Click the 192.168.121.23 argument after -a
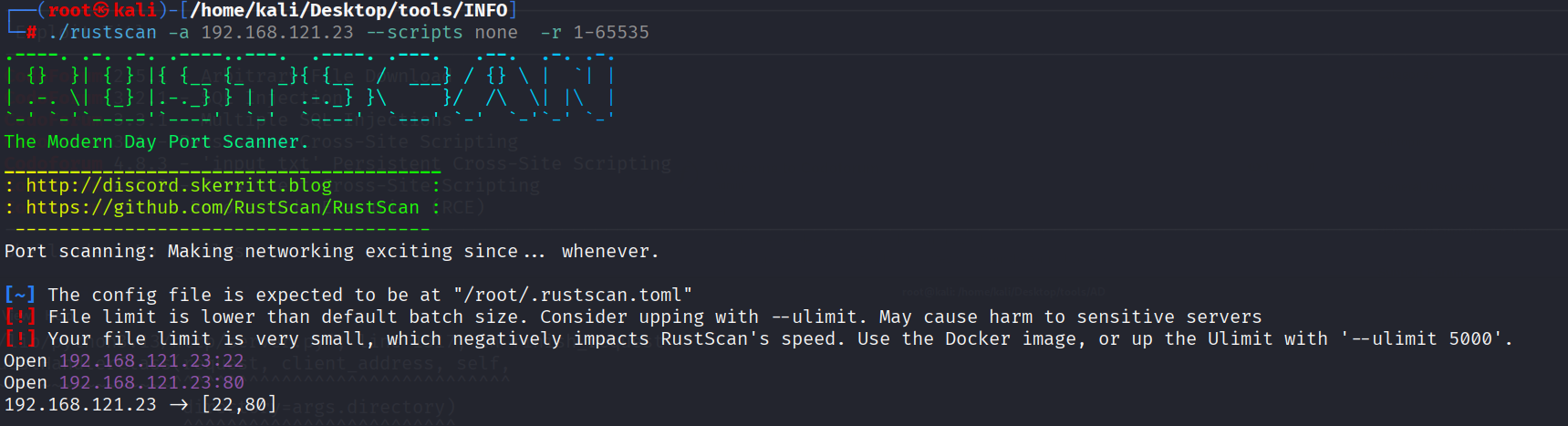The image size is (1568, 426). pyautogui.click(x=277, y=33)
